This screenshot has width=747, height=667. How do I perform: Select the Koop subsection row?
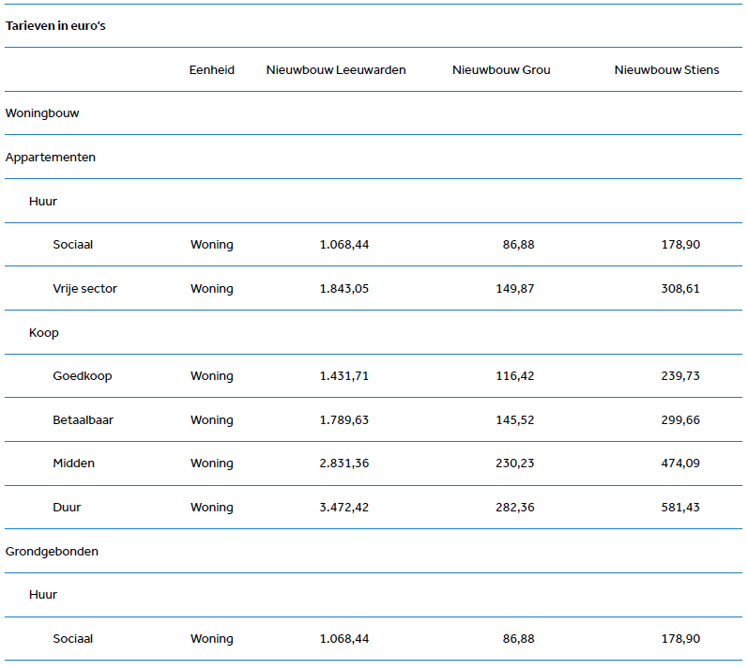[44, 332]
